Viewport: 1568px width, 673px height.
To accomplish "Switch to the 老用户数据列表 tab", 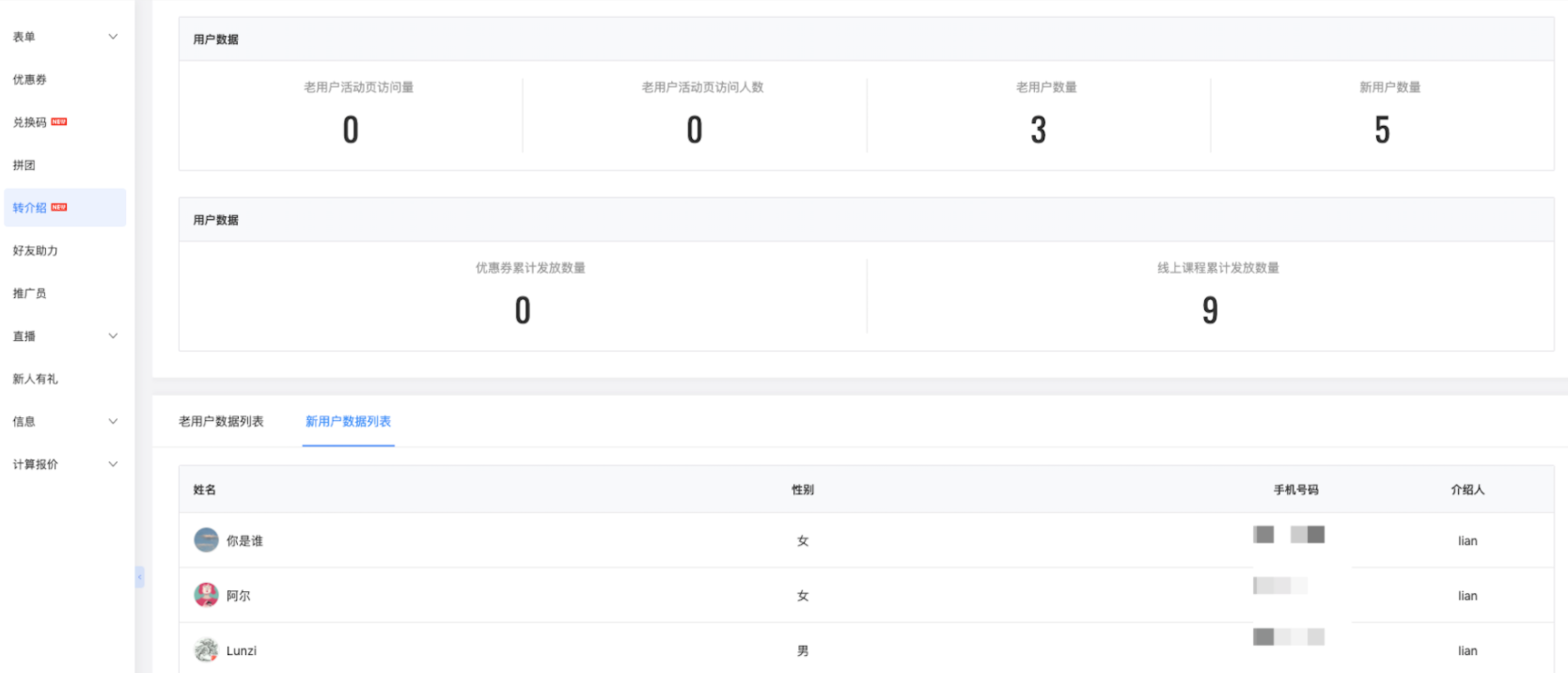I will [x=221, y=421].
